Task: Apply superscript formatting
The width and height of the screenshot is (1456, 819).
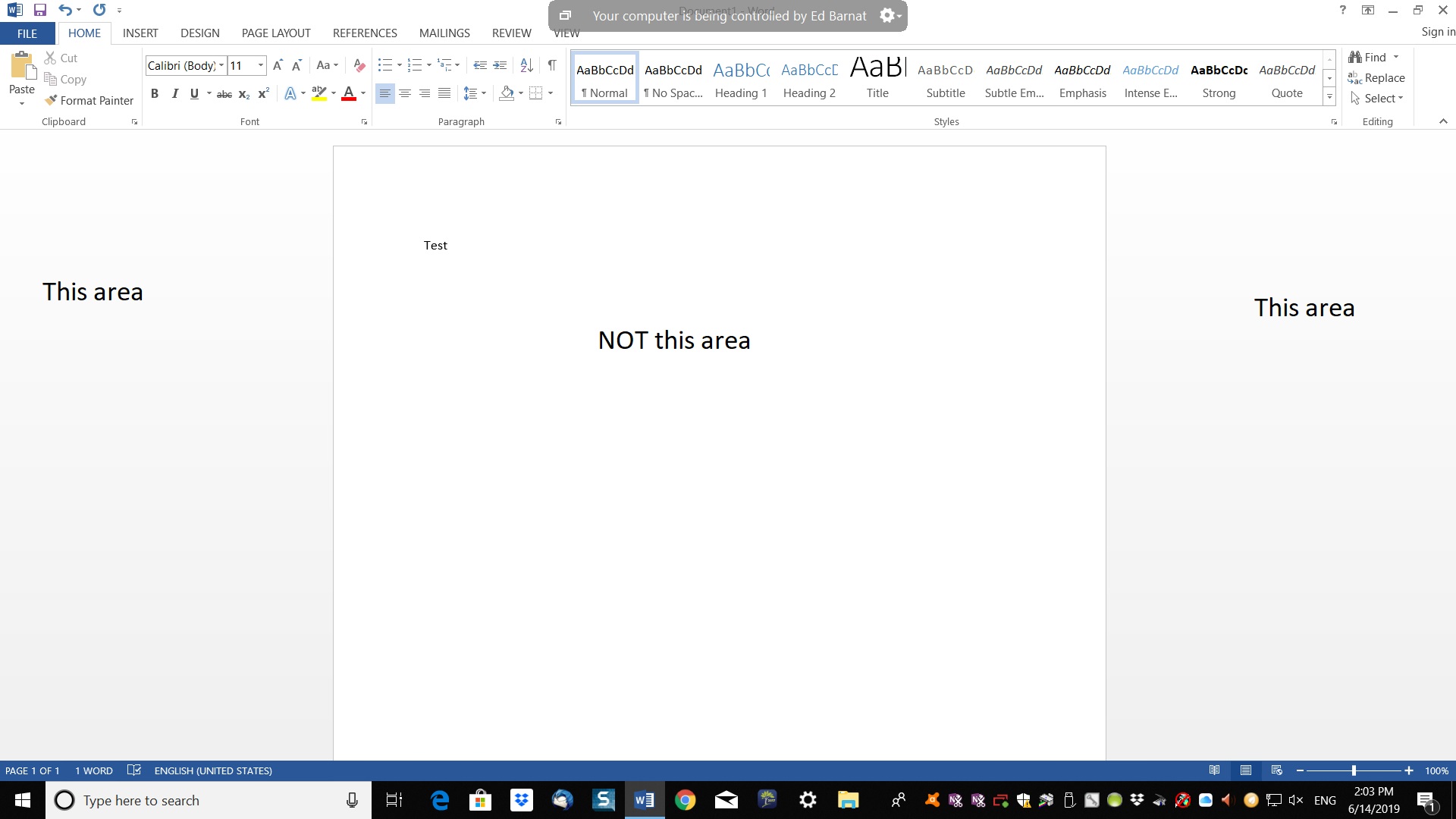Action: [x=263, y=93]
